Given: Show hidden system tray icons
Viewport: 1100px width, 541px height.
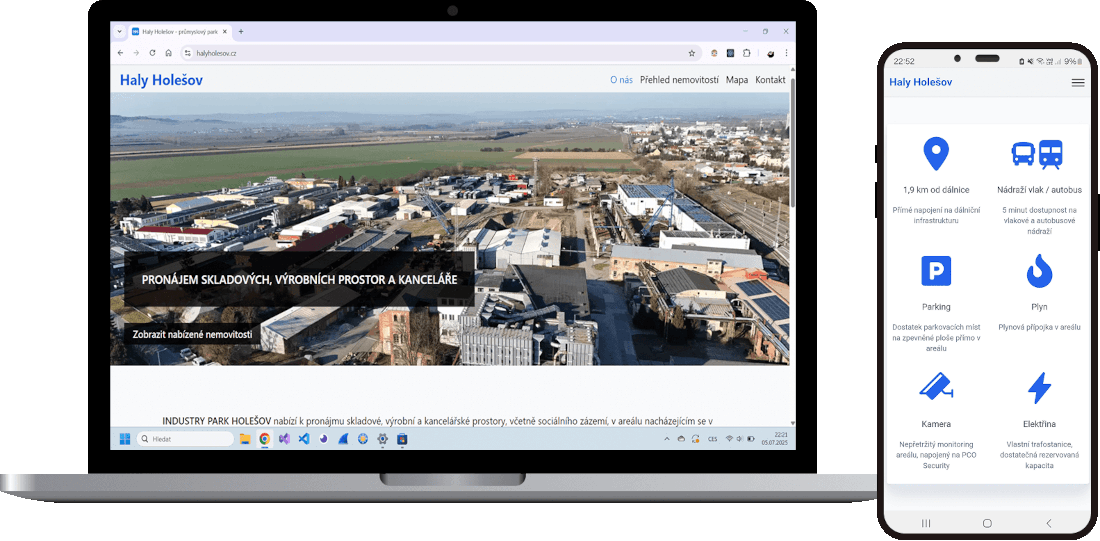Looking at the screenshot, I should pyautogui.click(x=667, y=439).
